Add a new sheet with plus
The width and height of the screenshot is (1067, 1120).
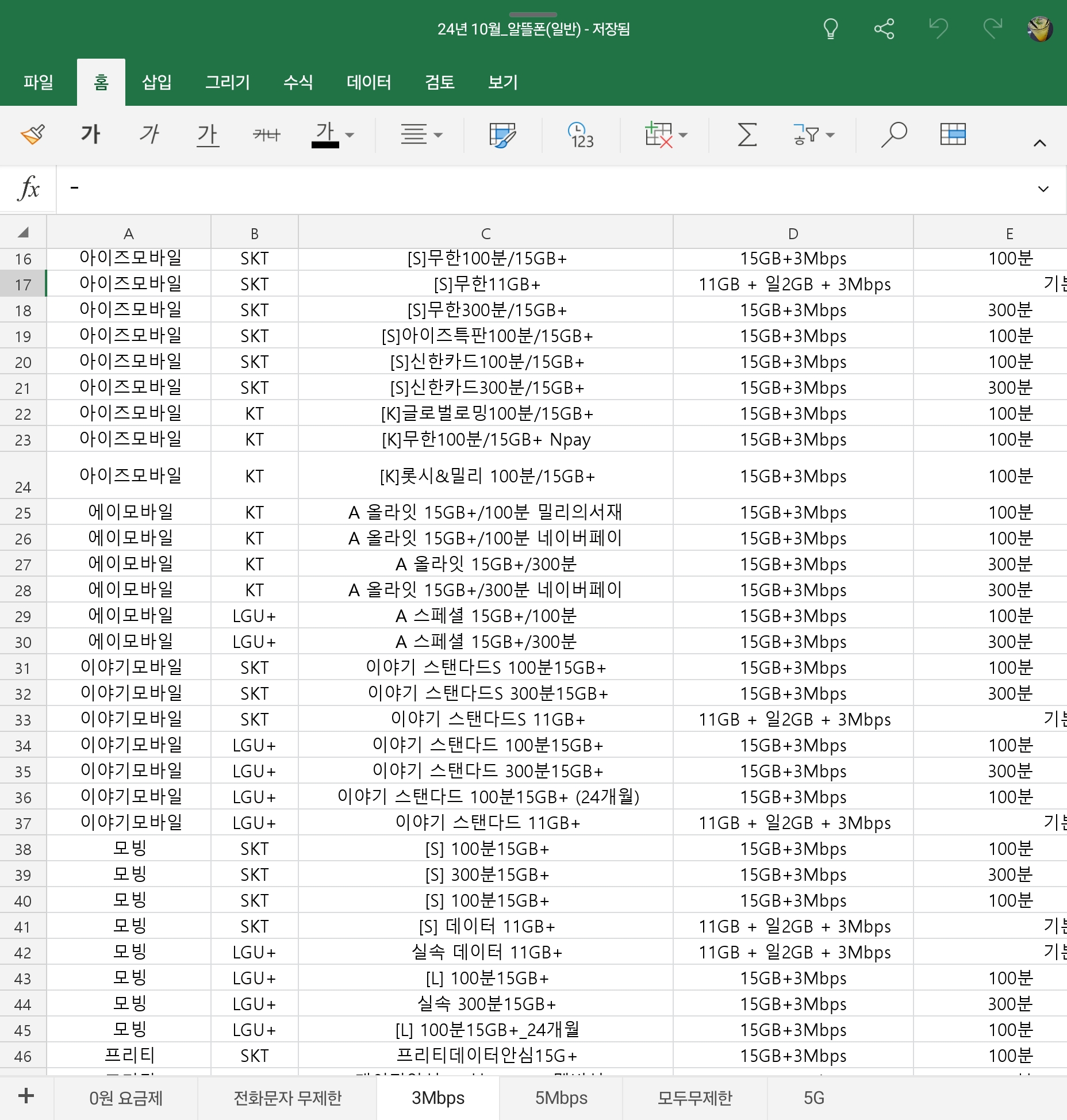pyautogui.click(x=26, y=1096)
